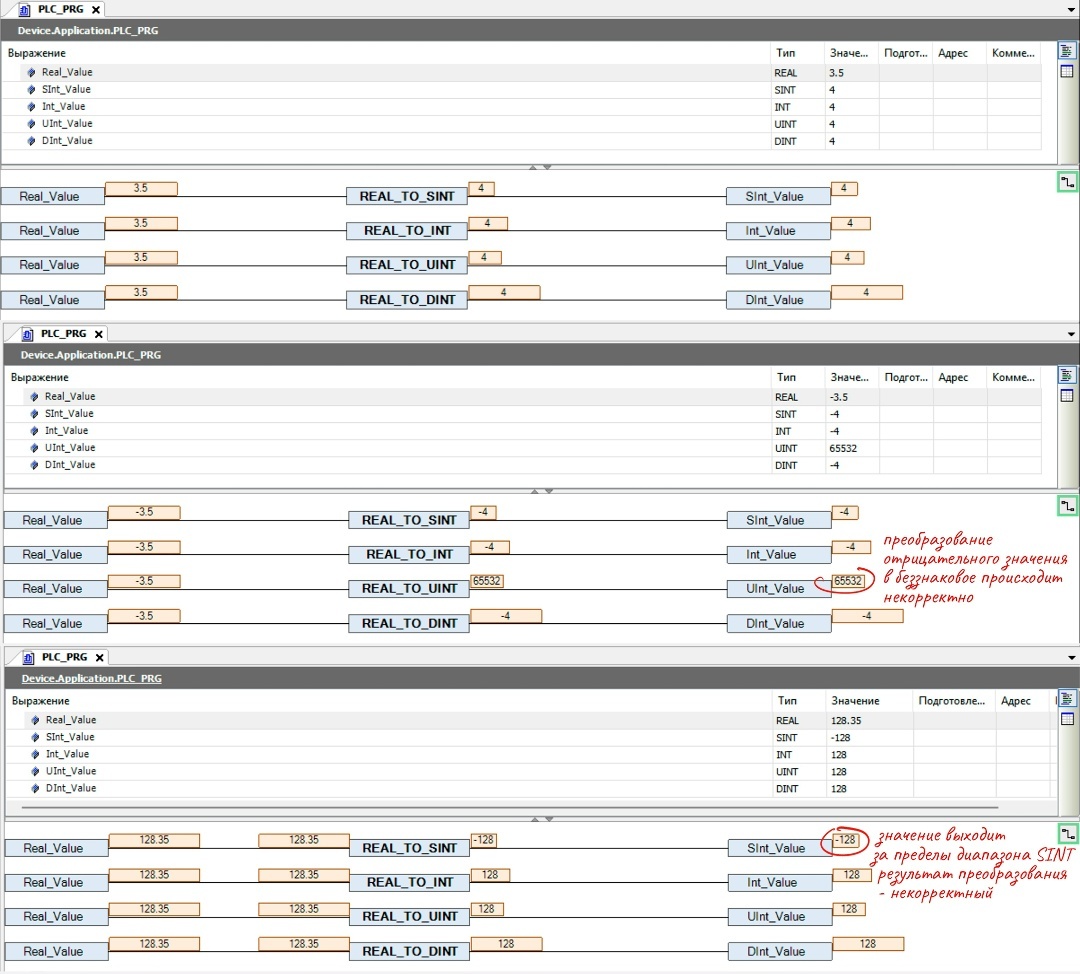Toggle tabular declaration view in the -3.5 panel
This screenshot has width=1080, height=974.
[x=1066, y=395]
